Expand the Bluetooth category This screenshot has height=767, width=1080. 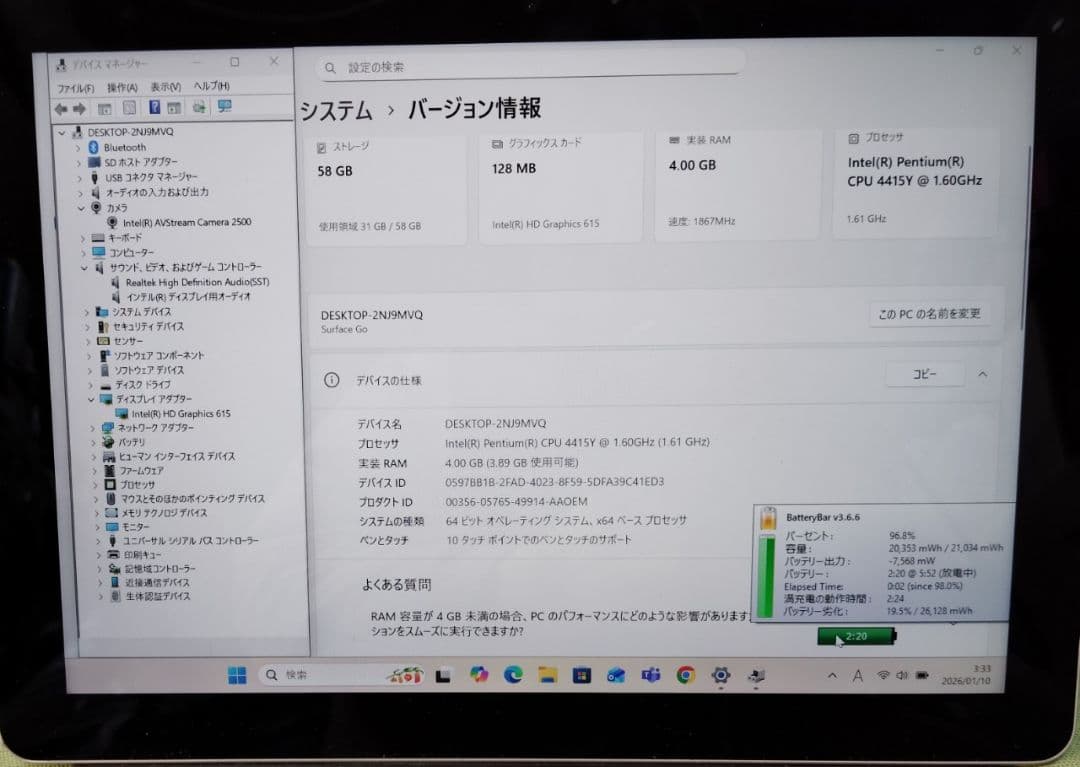(x=78, y=147)
